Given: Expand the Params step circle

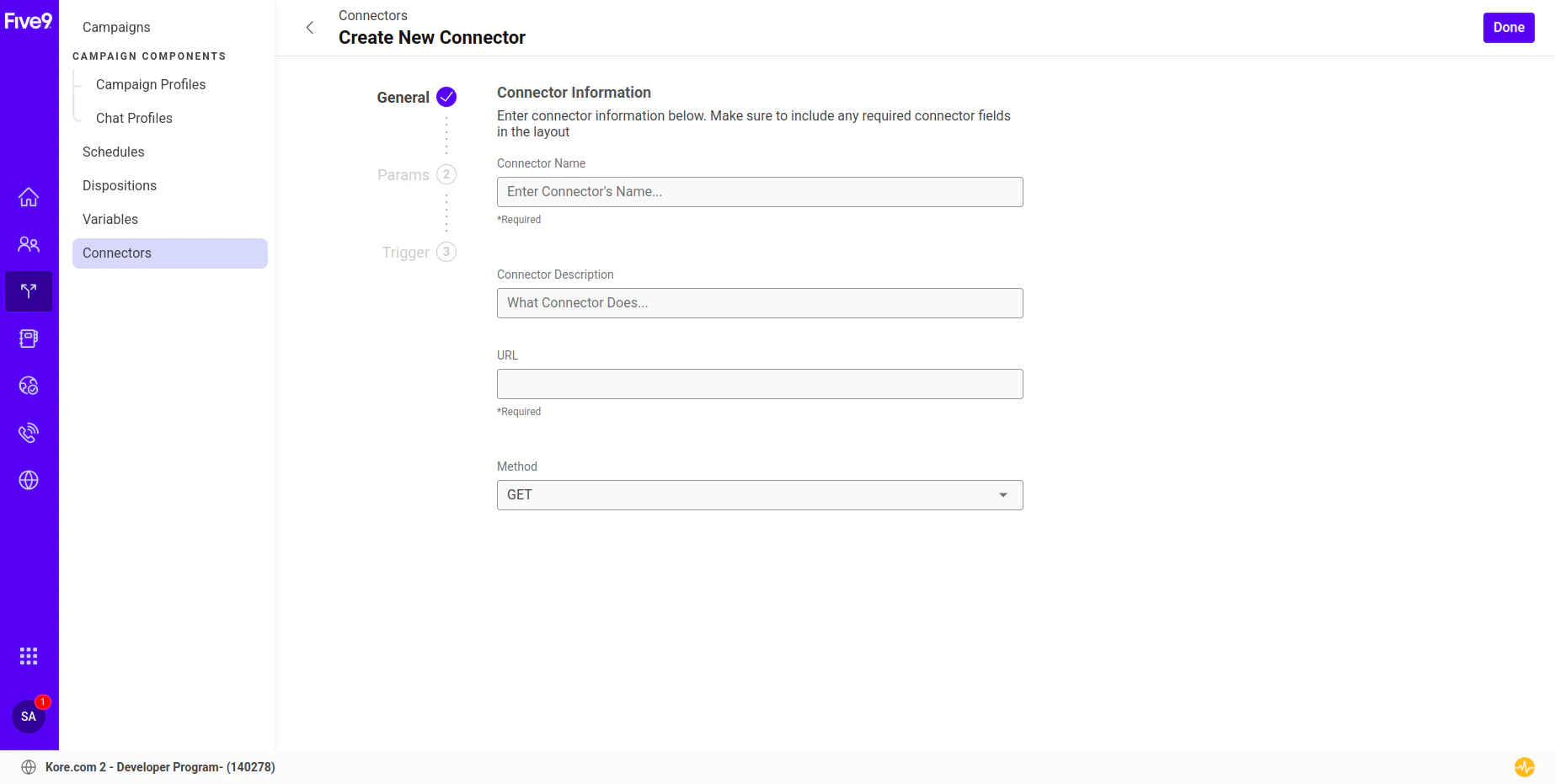Looking at the screenshot, I should tap(446, 174).
